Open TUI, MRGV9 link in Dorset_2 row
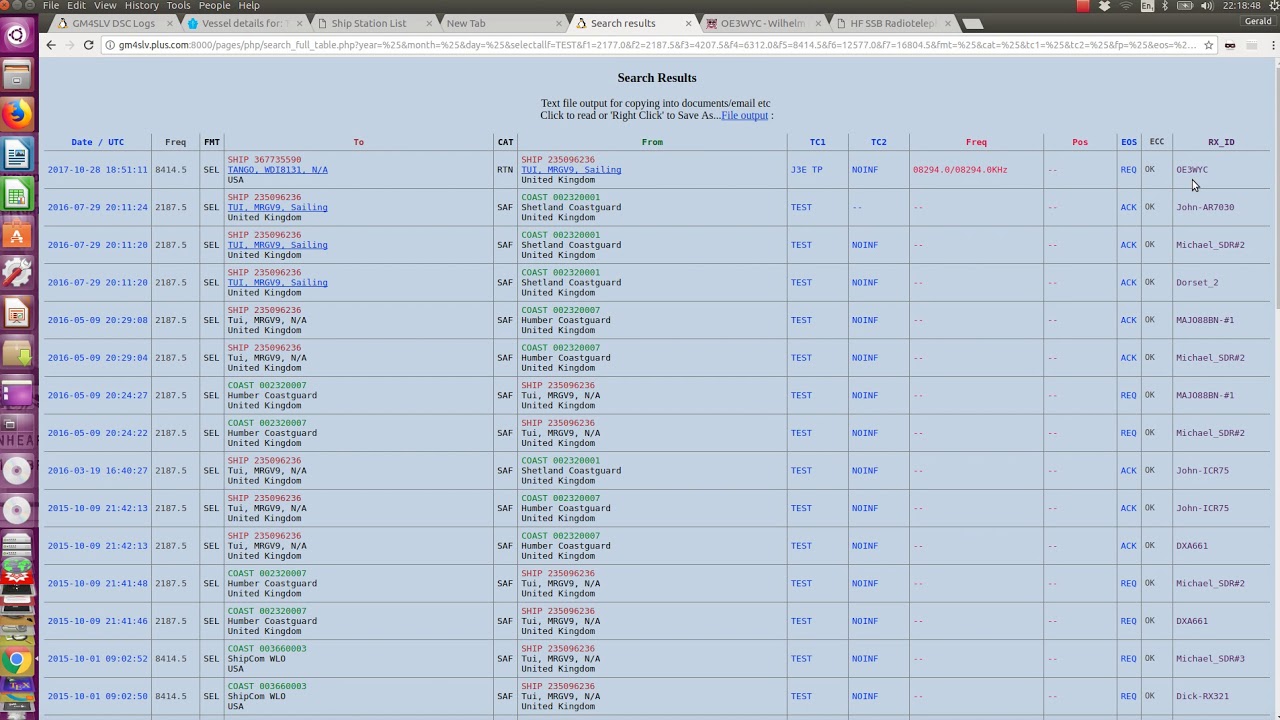 point(277,282)
